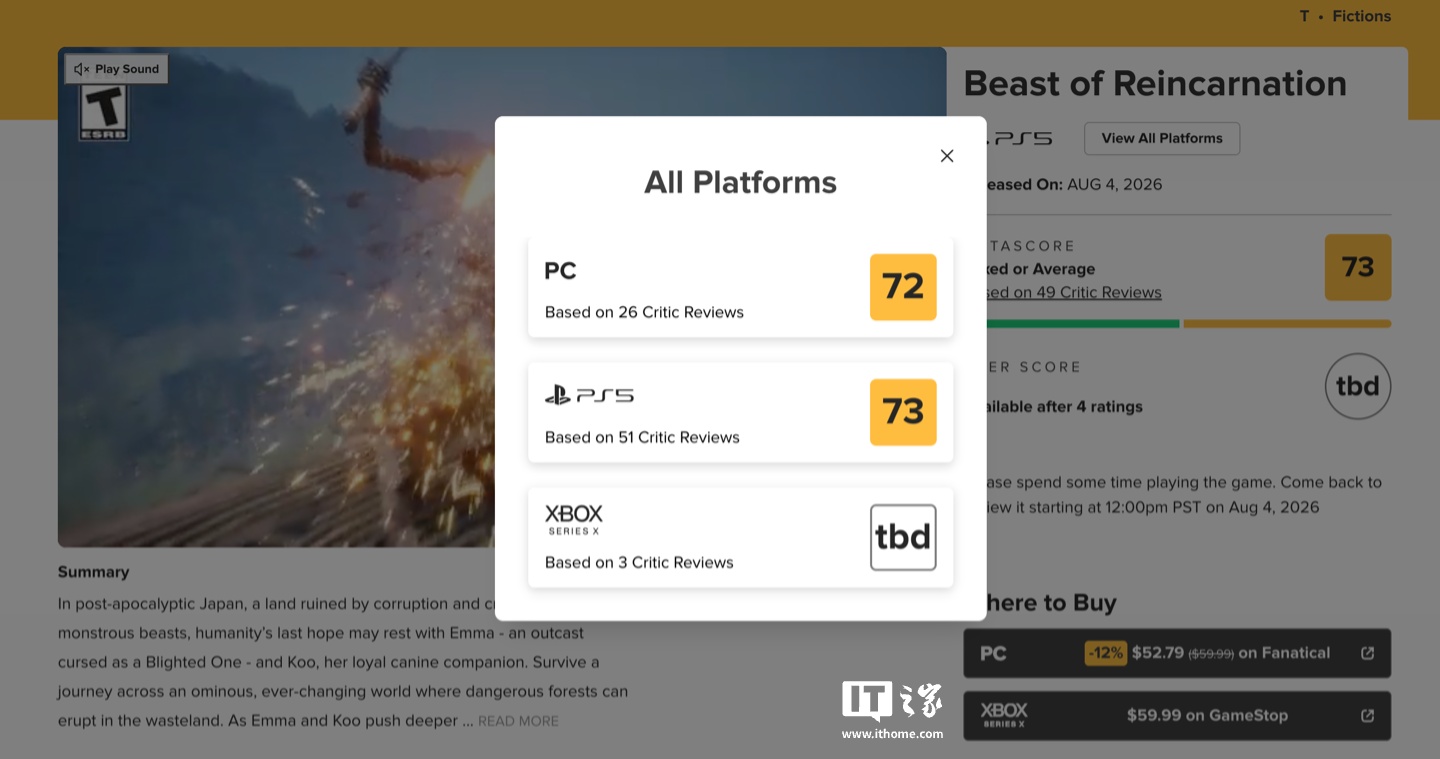Screen dimensions: 1440x759
Task: Click the 73 Metascore badge on game page
Action: (x=1358, y=267)
